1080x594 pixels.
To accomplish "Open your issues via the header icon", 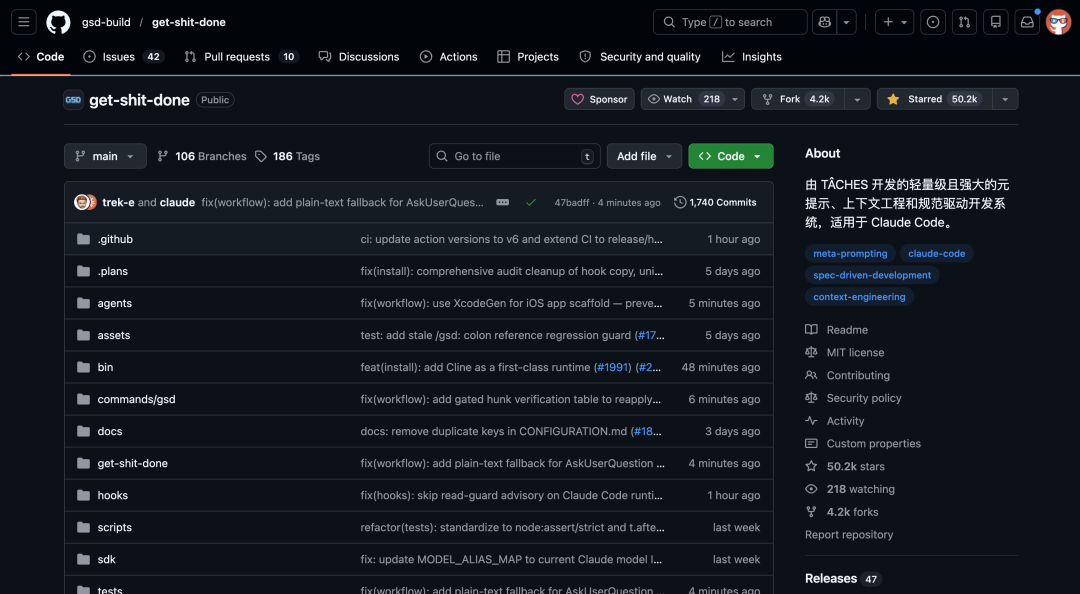I will click(932, 21).
